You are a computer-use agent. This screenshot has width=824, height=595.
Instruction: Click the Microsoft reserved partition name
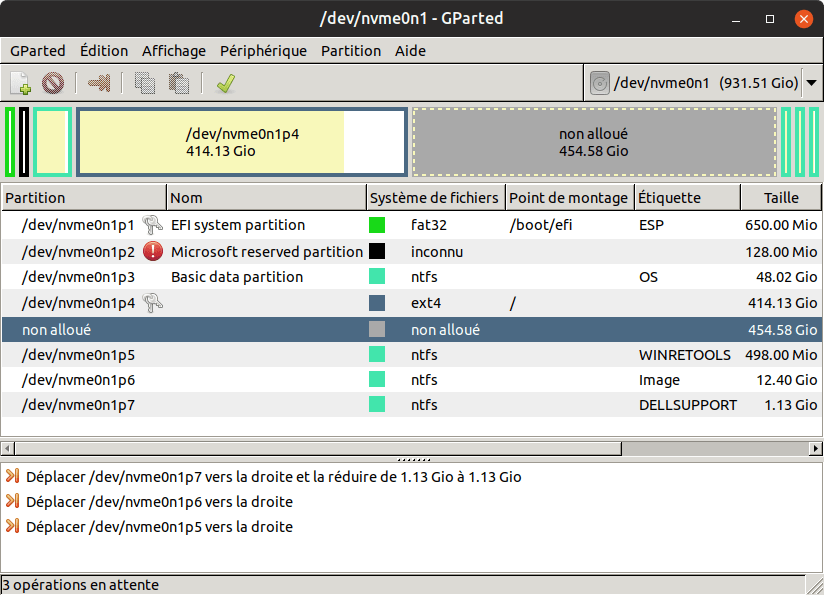(x=267, y=252)
